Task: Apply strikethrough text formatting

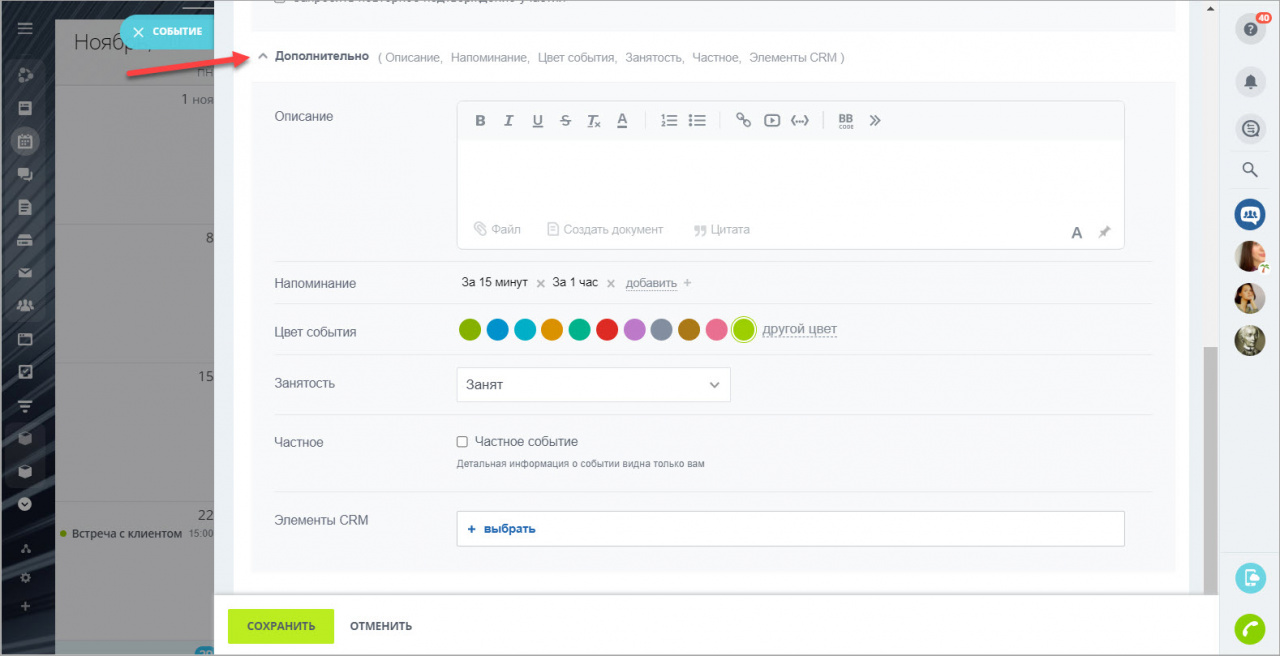Action: point(565,121)
